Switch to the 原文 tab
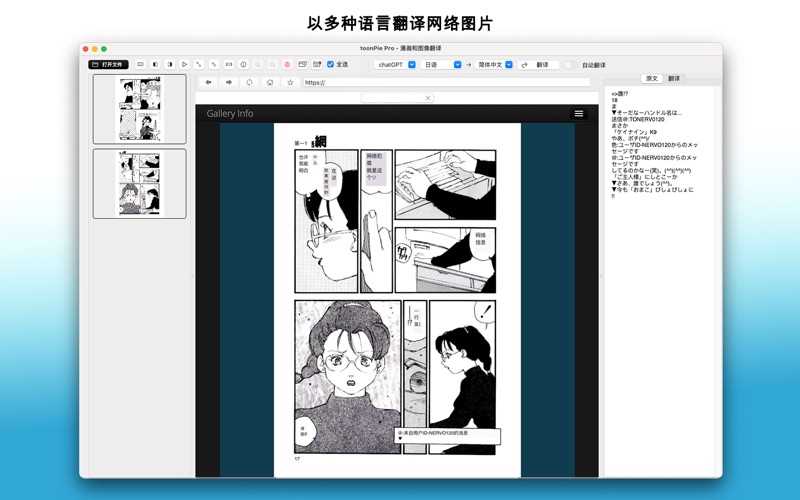Screen dimensions: 800x500 652,78
